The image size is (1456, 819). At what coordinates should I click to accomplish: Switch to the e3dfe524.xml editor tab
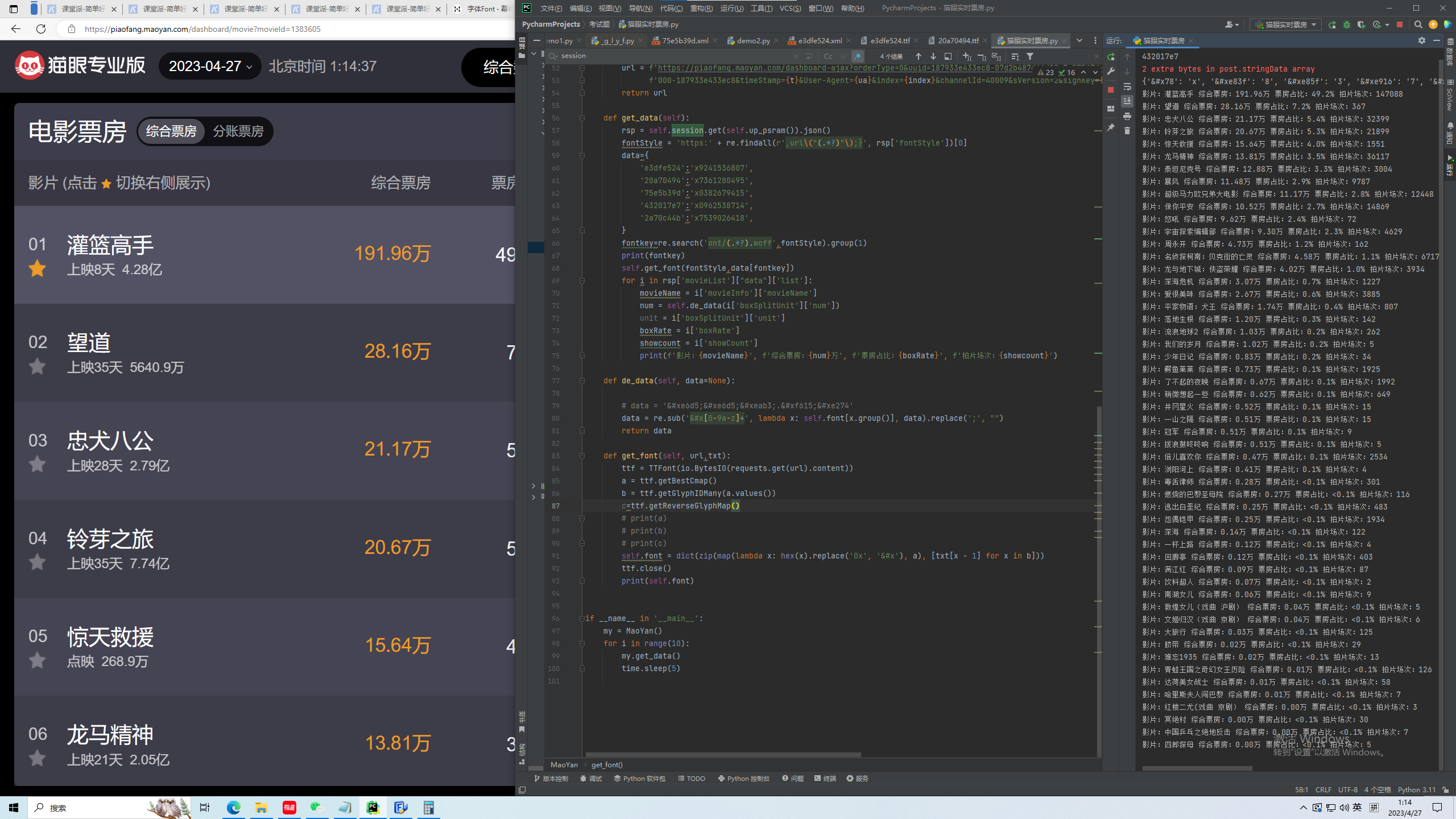click(x=820, y=40)
